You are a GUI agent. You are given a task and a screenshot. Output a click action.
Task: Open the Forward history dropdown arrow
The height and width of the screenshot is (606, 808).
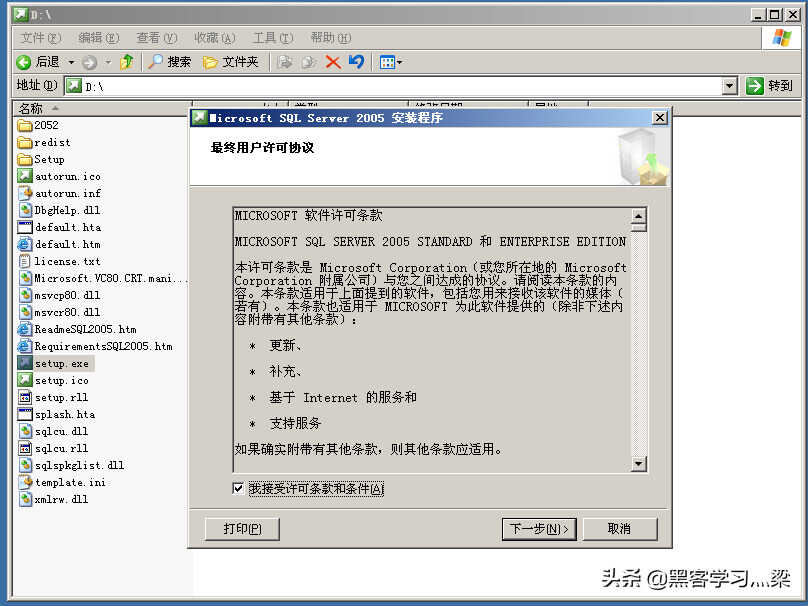point(108,62)
